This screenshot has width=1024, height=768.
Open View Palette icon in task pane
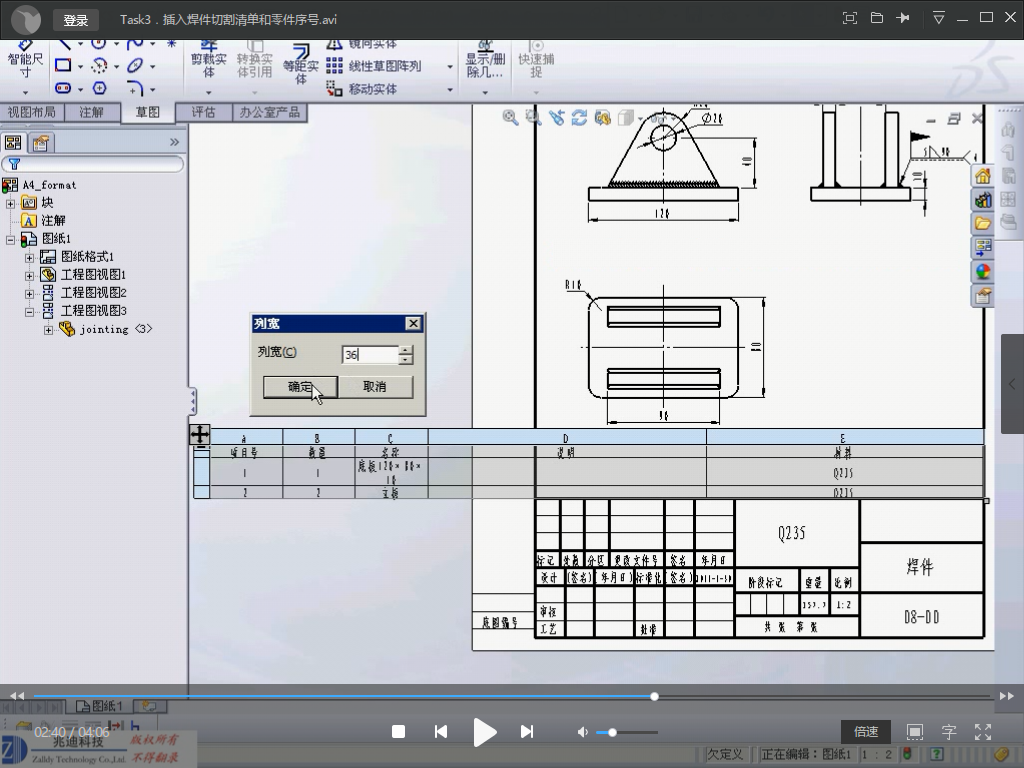(983, 248)
